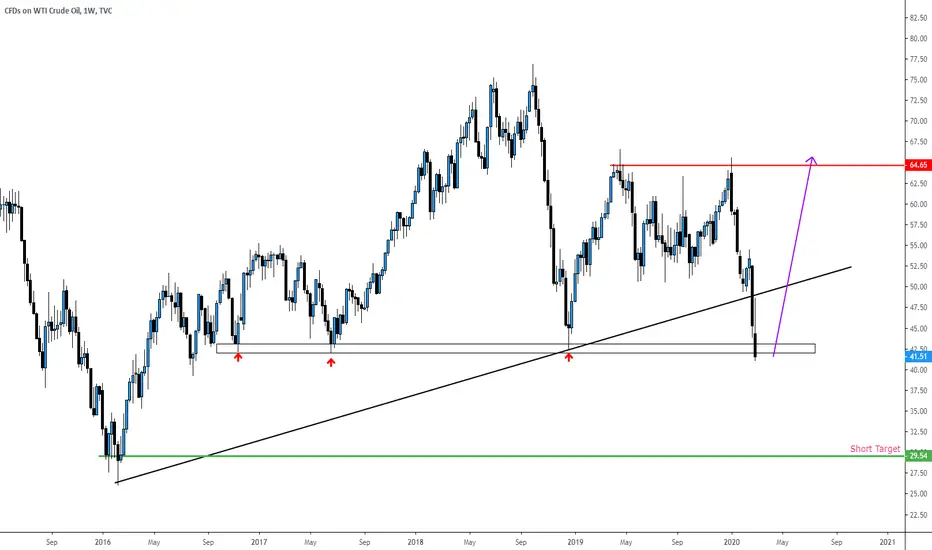Screen dimensions: 932x550
Task: Click the 25.00 price axis value
Action: click(918, 494)
